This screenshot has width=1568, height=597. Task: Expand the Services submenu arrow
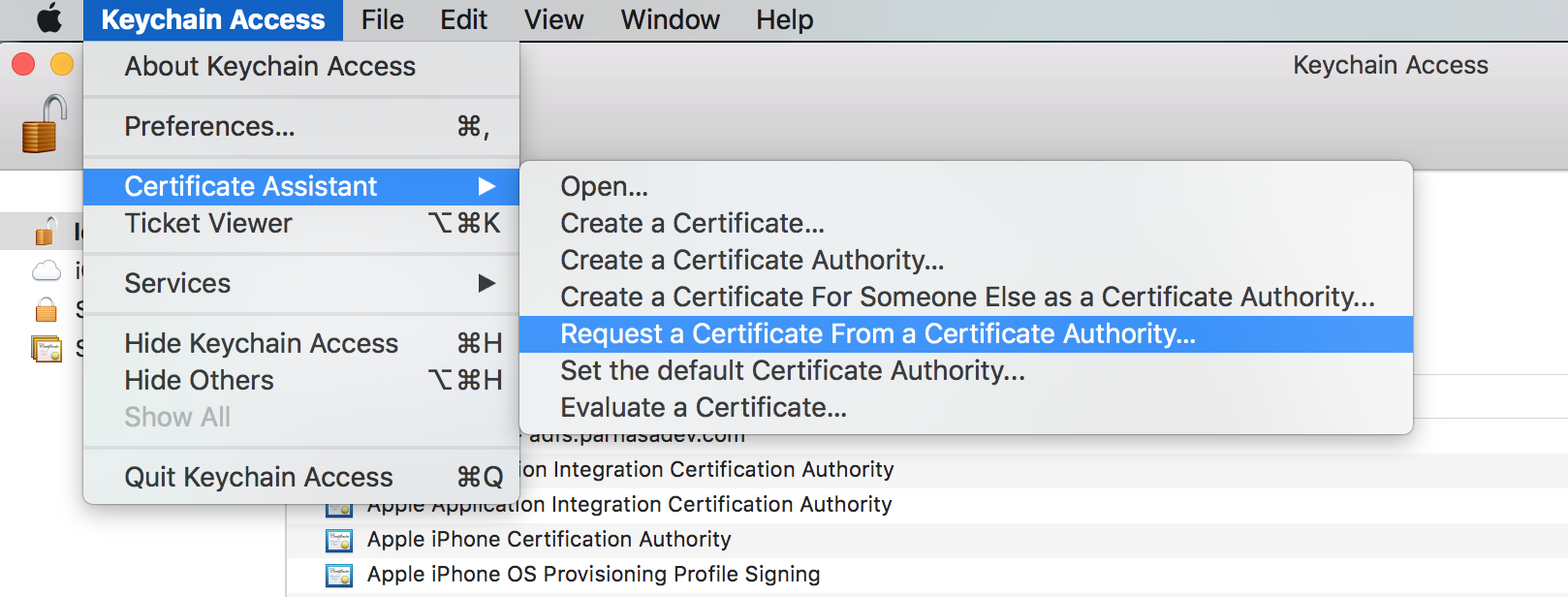click(486, 283)
